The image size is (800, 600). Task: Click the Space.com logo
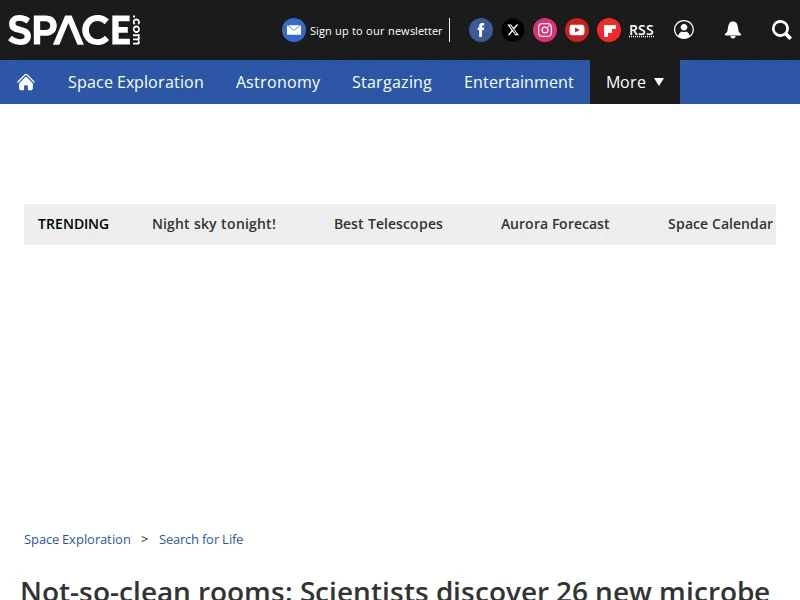(x=74, y=30)
